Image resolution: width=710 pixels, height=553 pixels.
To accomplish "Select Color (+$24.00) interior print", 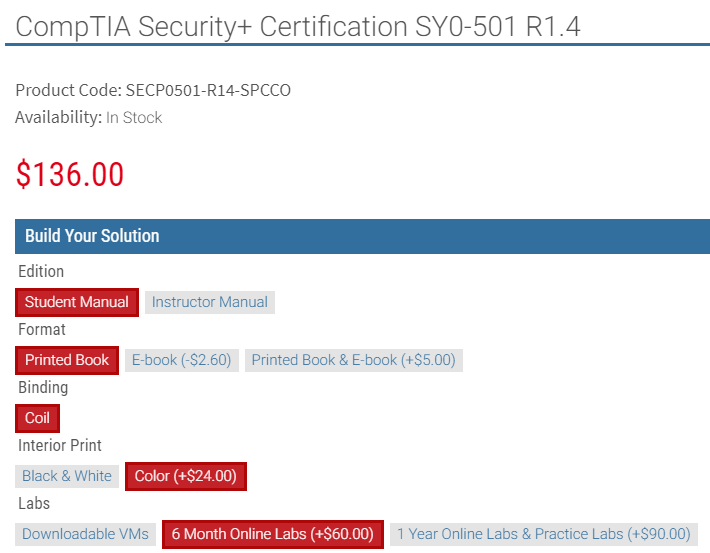I will pos(186,476).
